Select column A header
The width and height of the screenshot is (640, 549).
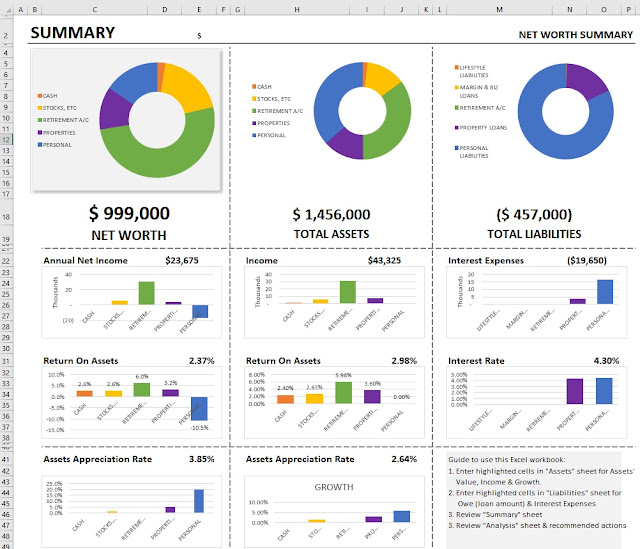pos(20,9)
